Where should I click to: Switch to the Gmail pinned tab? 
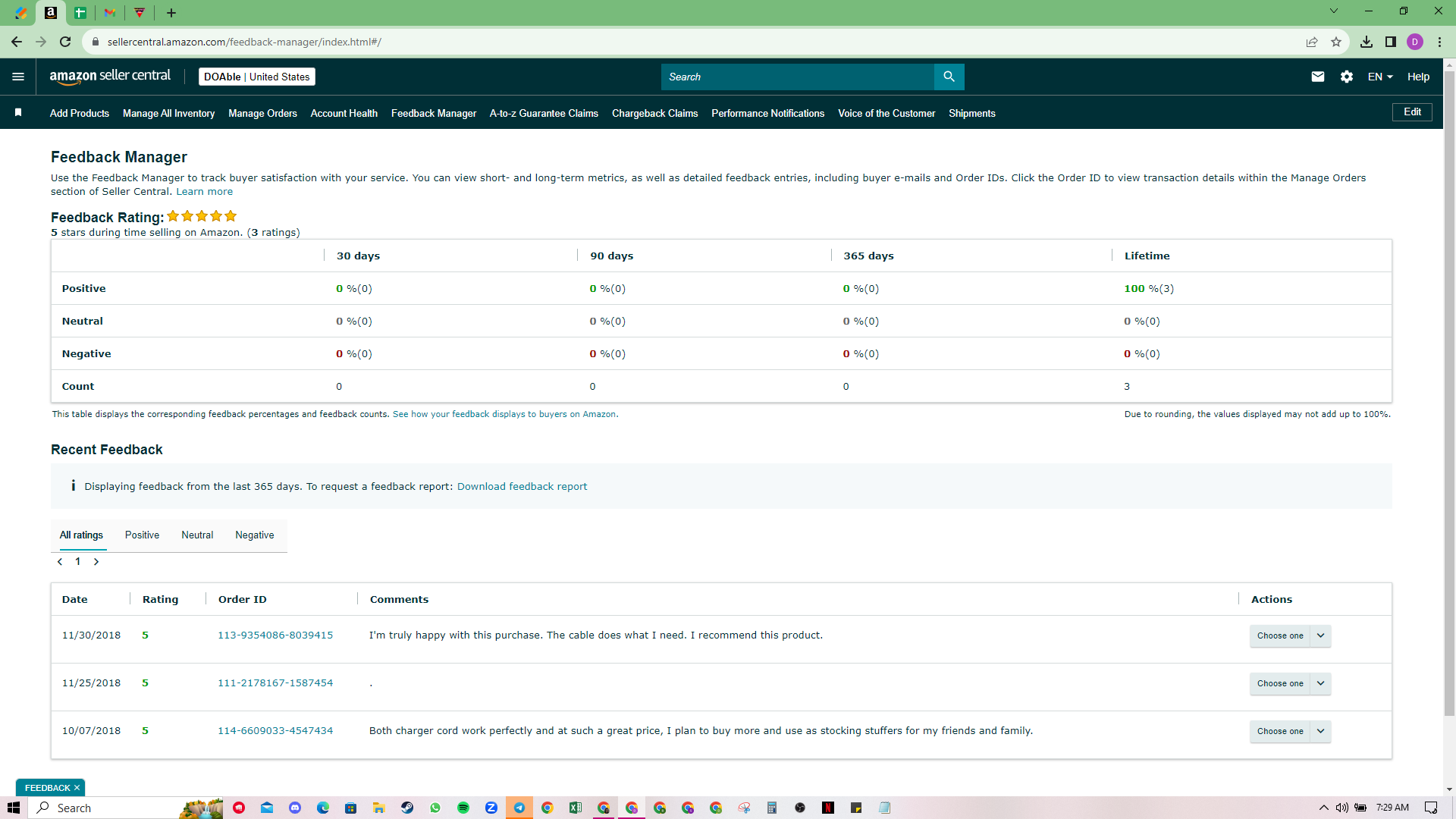110,13
